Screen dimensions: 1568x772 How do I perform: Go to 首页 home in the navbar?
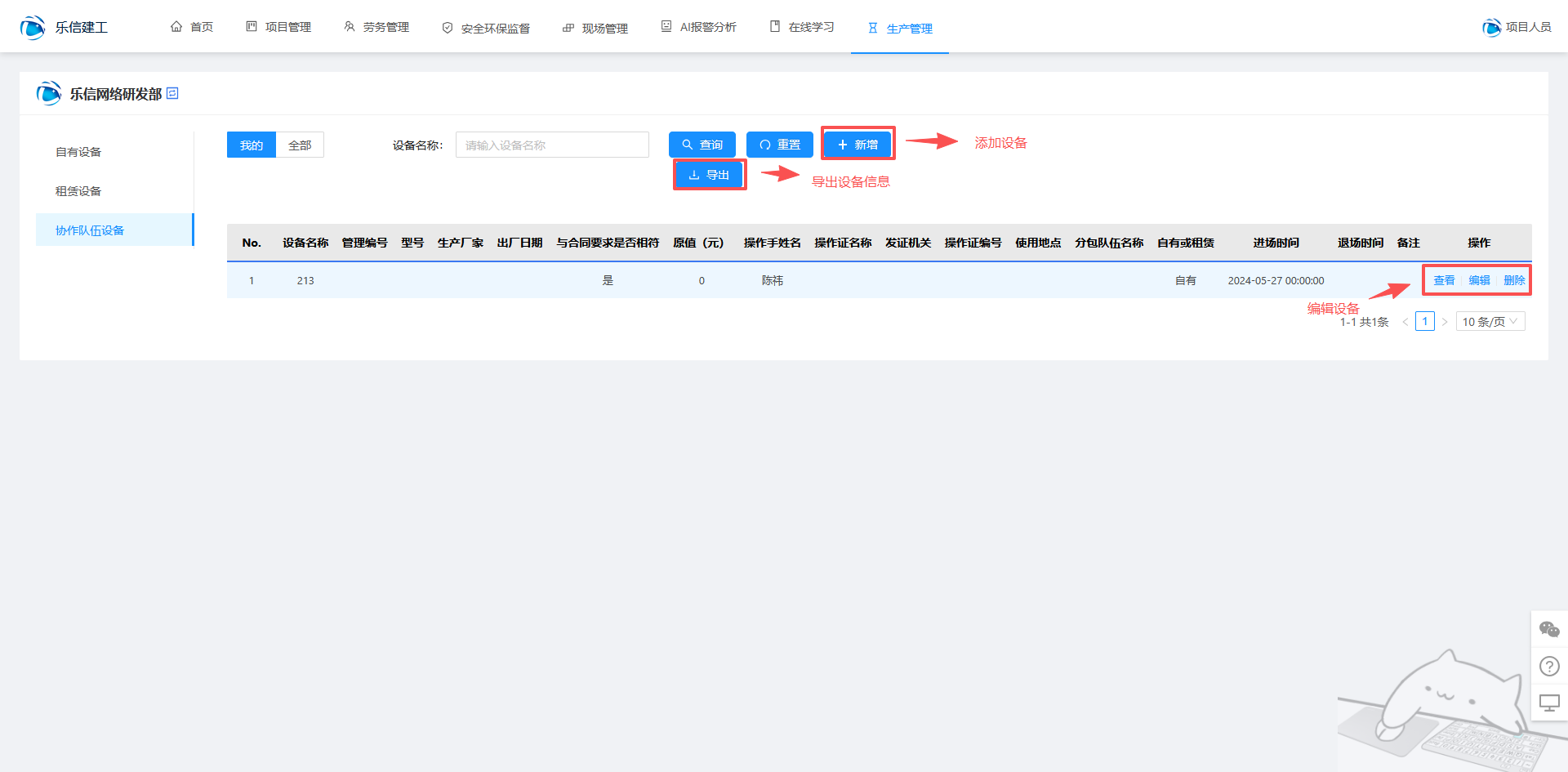coord(192,27)
